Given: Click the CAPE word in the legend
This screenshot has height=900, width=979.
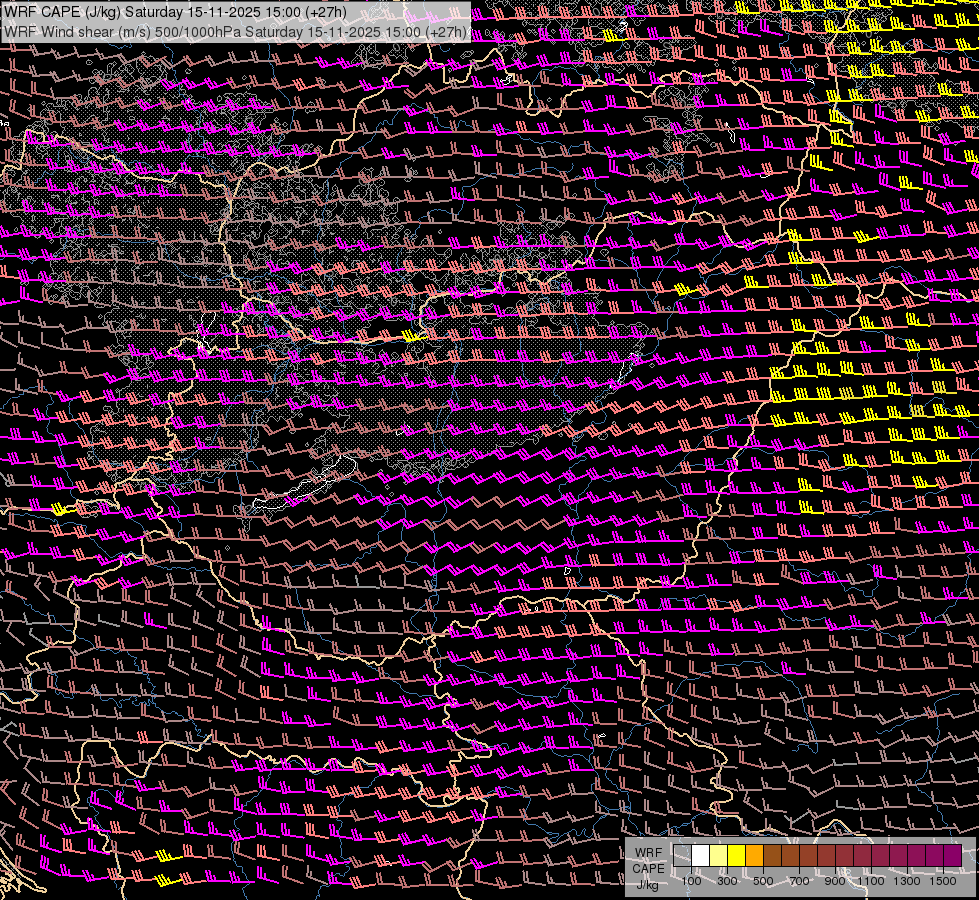Looking at the screenshot, I should coord(648,868).
